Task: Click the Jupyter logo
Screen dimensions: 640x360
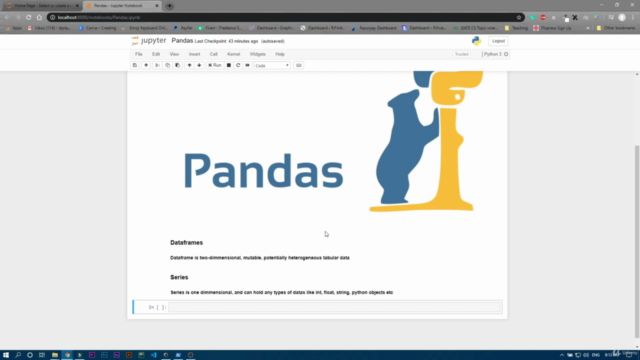Action: (x=149, y=41)
